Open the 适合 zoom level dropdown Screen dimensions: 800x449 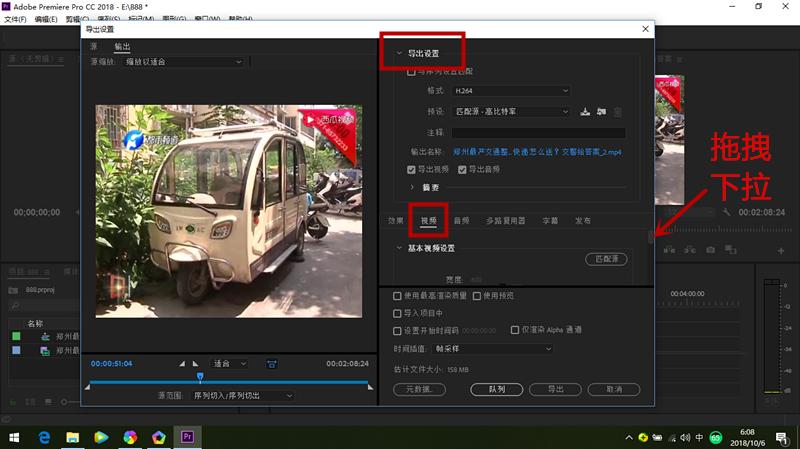click(x=230, y=364)
